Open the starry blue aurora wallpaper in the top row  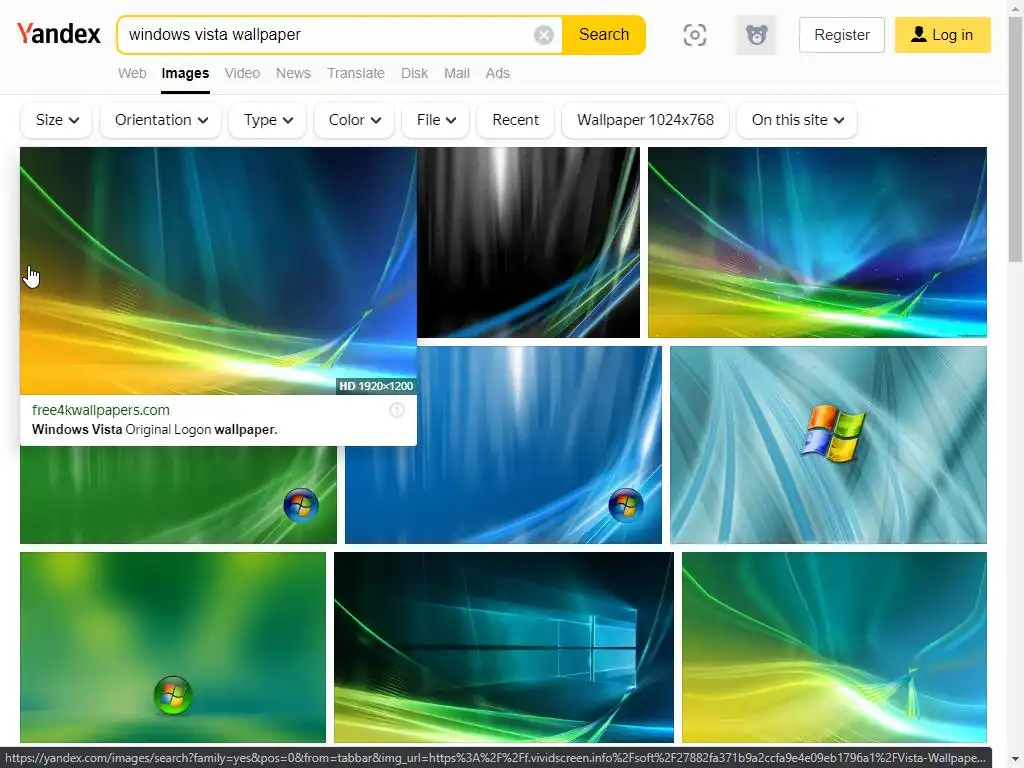tap(817, 242)
